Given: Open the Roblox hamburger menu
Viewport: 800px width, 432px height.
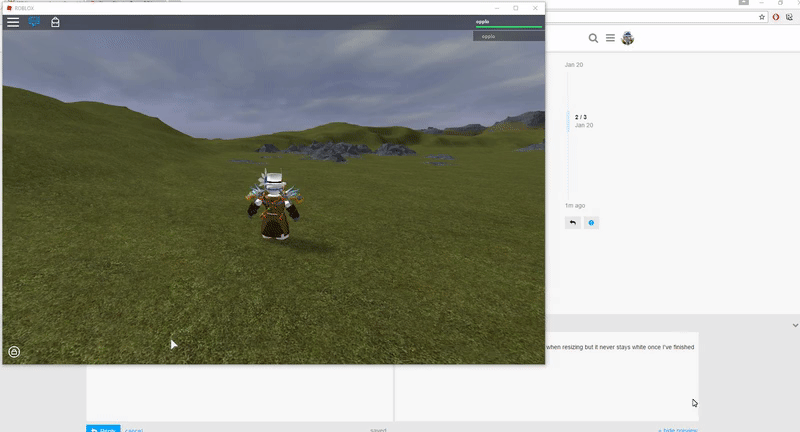Looking at the screenshot, I should [x=13, y=22].
